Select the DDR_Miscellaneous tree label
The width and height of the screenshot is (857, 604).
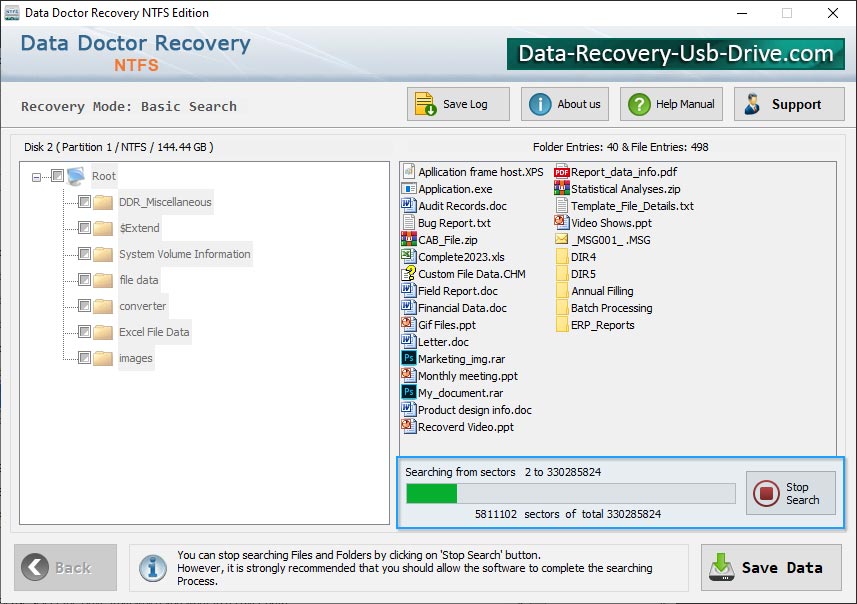tap(165, 202)
